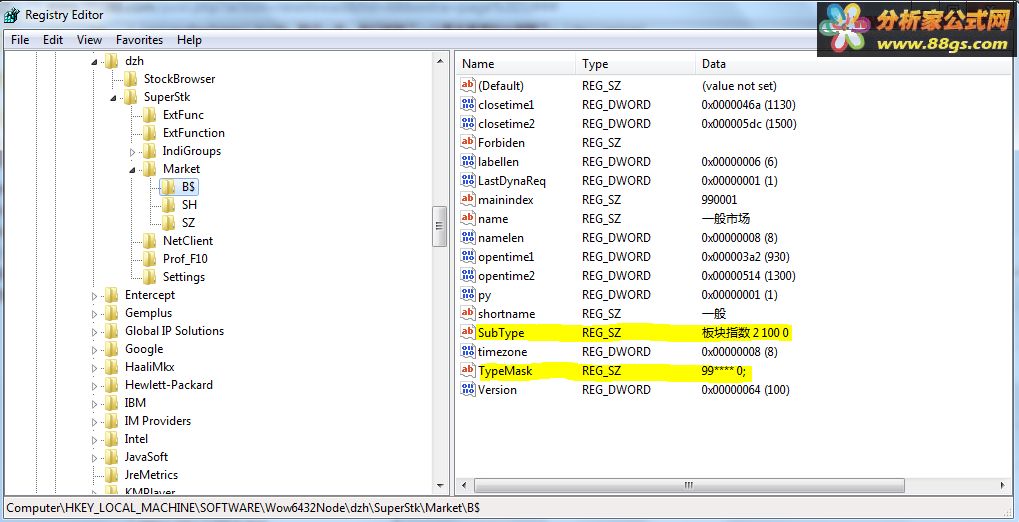
Task: Click the closetime1 DWORD value icon
Action: tap(467, 104)
